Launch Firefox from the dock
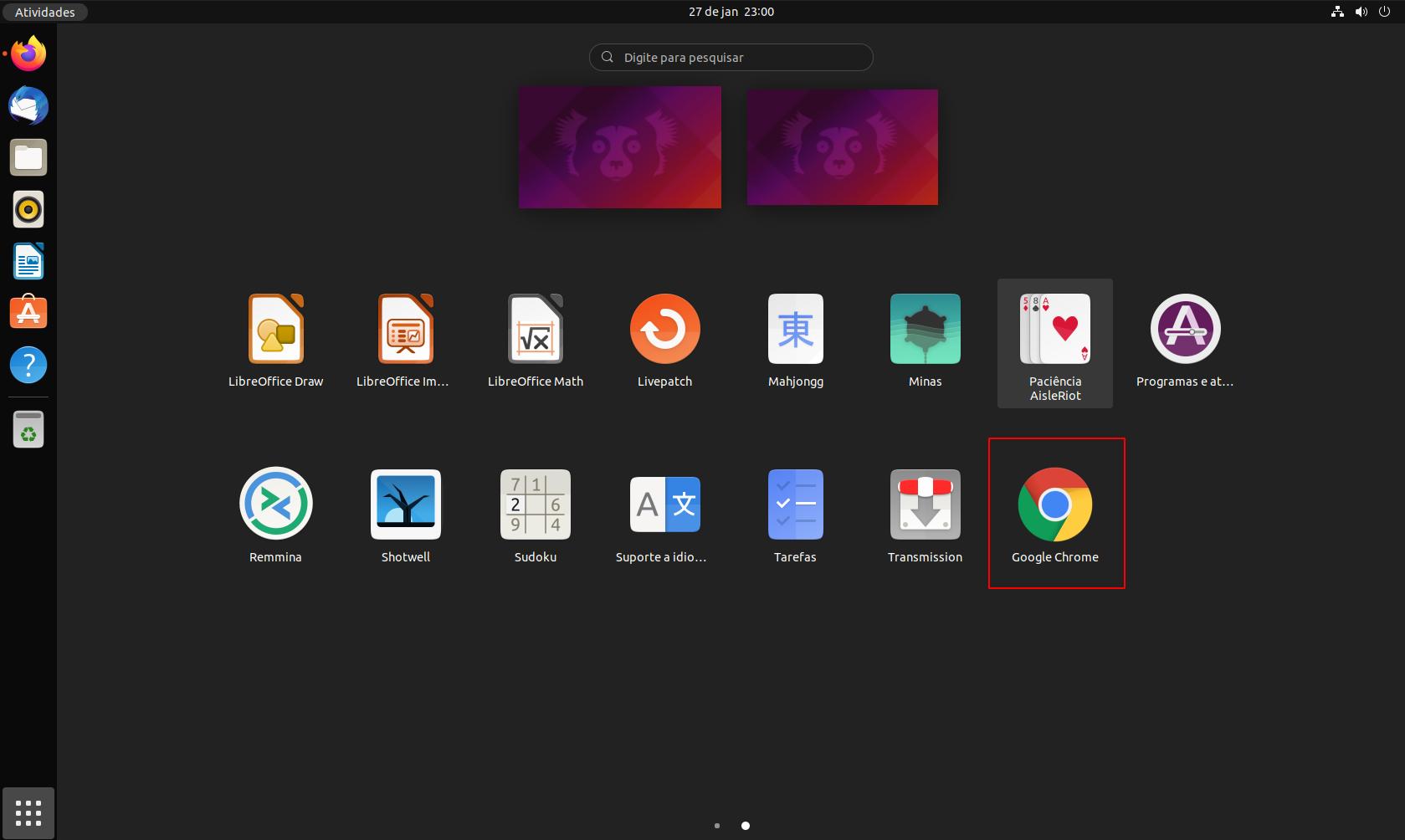The width and height of the screenshot is (1405, 840). pyautogui.click(x=28, y=53)
